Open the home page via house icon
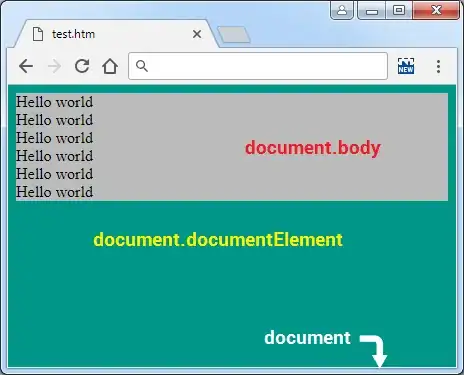The image size is (464, 375). click(x=110, y=66)
